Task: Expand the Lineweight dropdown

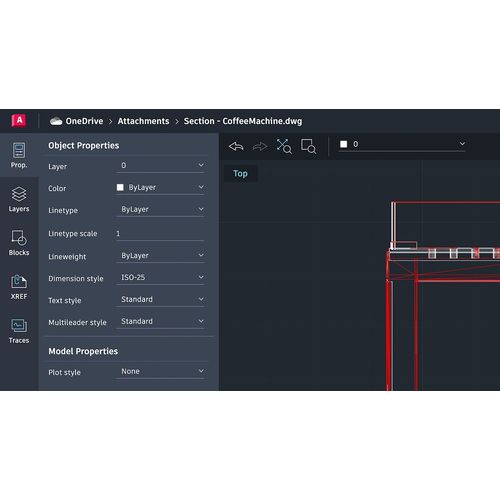Action: click(x=160, y=256)
